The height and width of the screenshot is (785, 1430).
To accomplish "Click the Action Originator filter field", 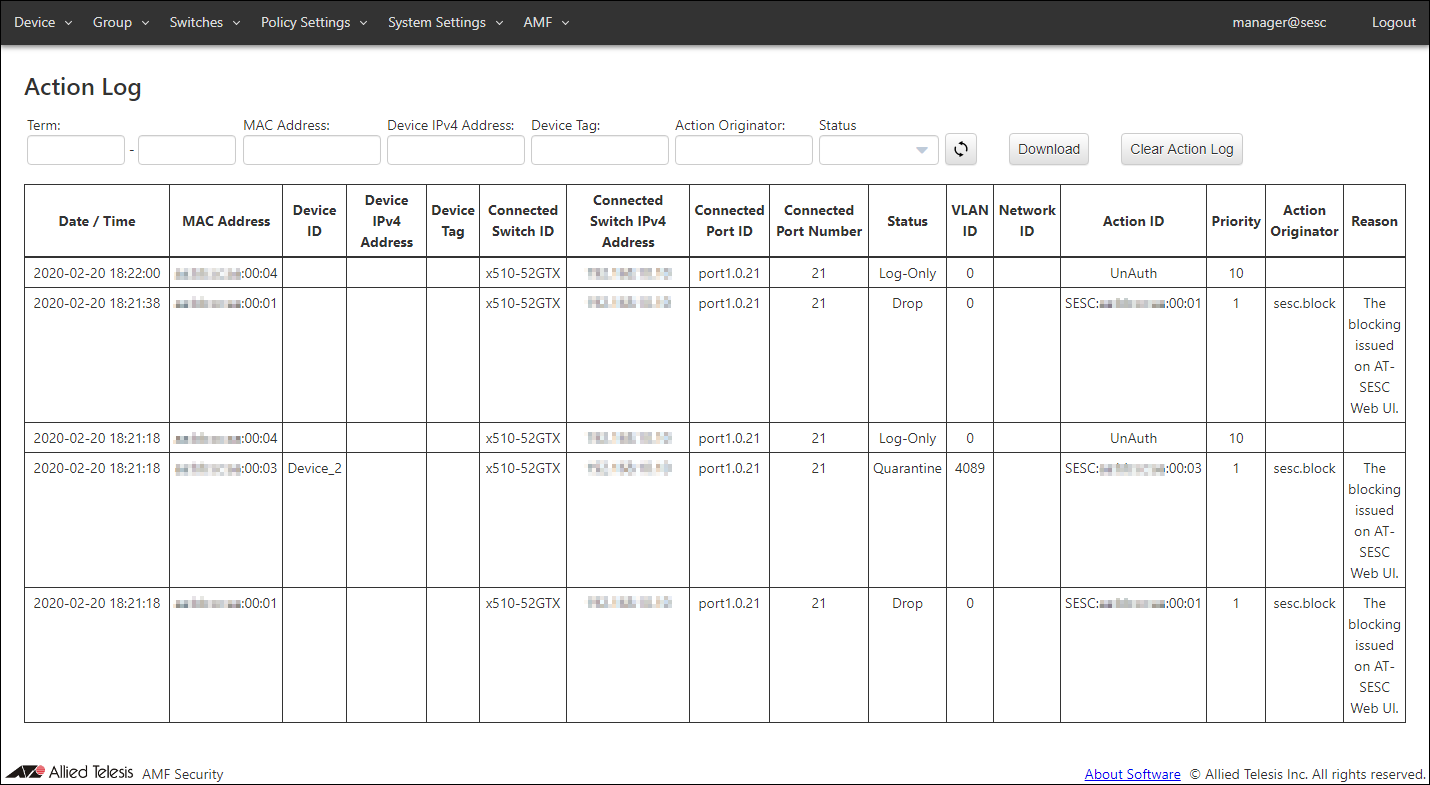I will 744,150.
